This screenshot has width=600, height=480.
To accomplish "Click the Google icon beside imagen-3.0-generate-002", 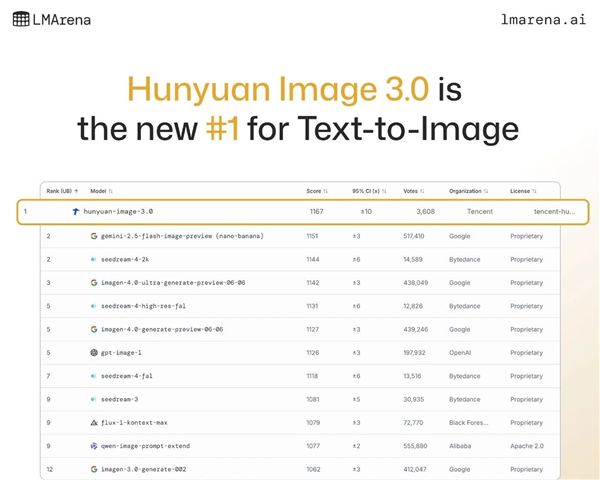I will click(x=94, y=469).
